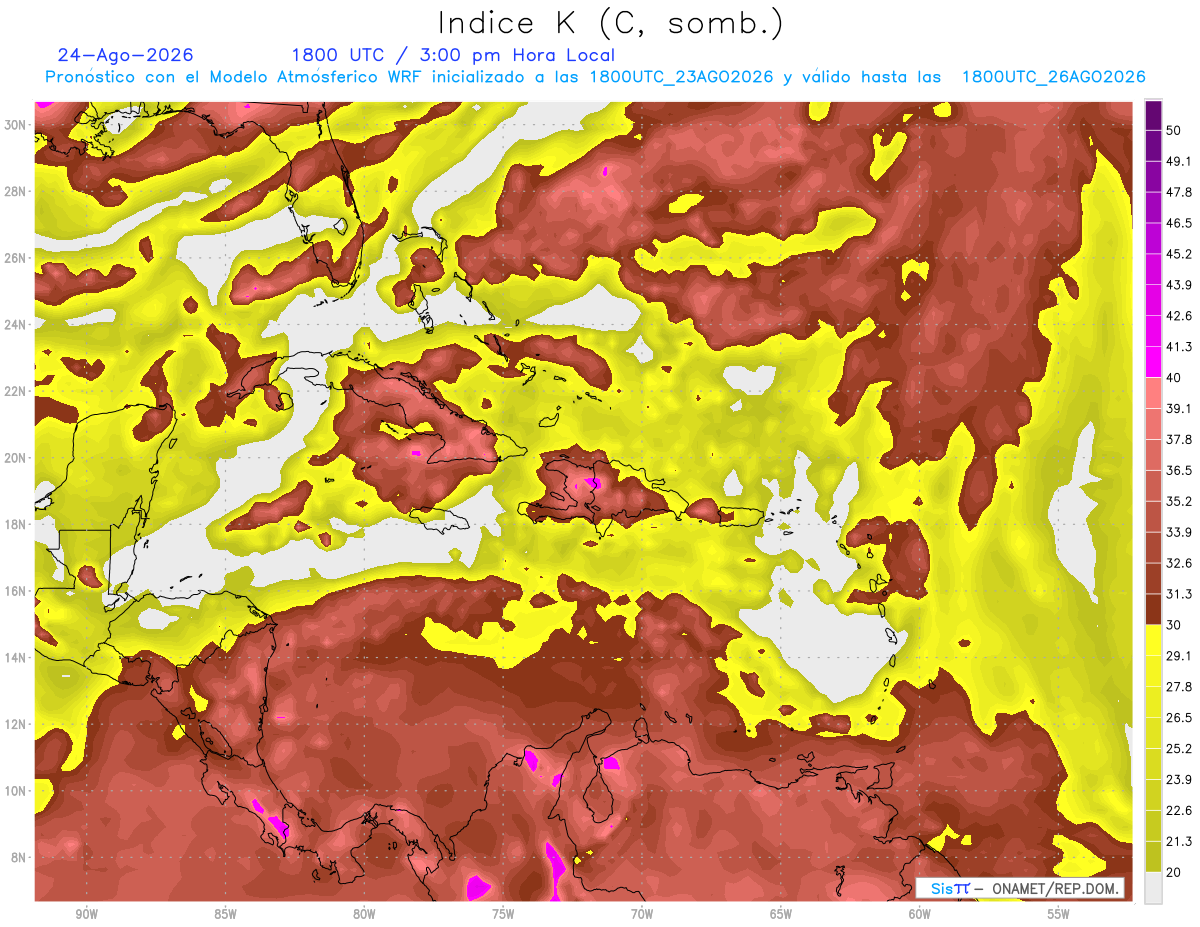Pick the salmon swatch between 39.1 and 40
The height and width of the screenshot is (927, 1200).
(1153, 393)
